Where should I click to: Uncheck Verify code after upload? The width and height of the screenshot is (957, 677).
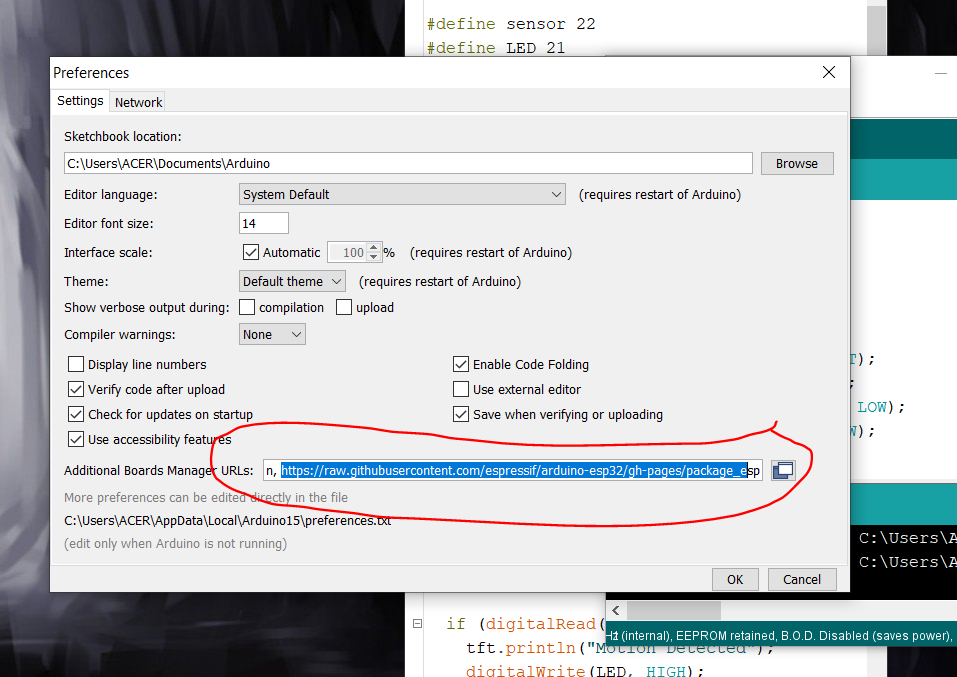[76, 389]
